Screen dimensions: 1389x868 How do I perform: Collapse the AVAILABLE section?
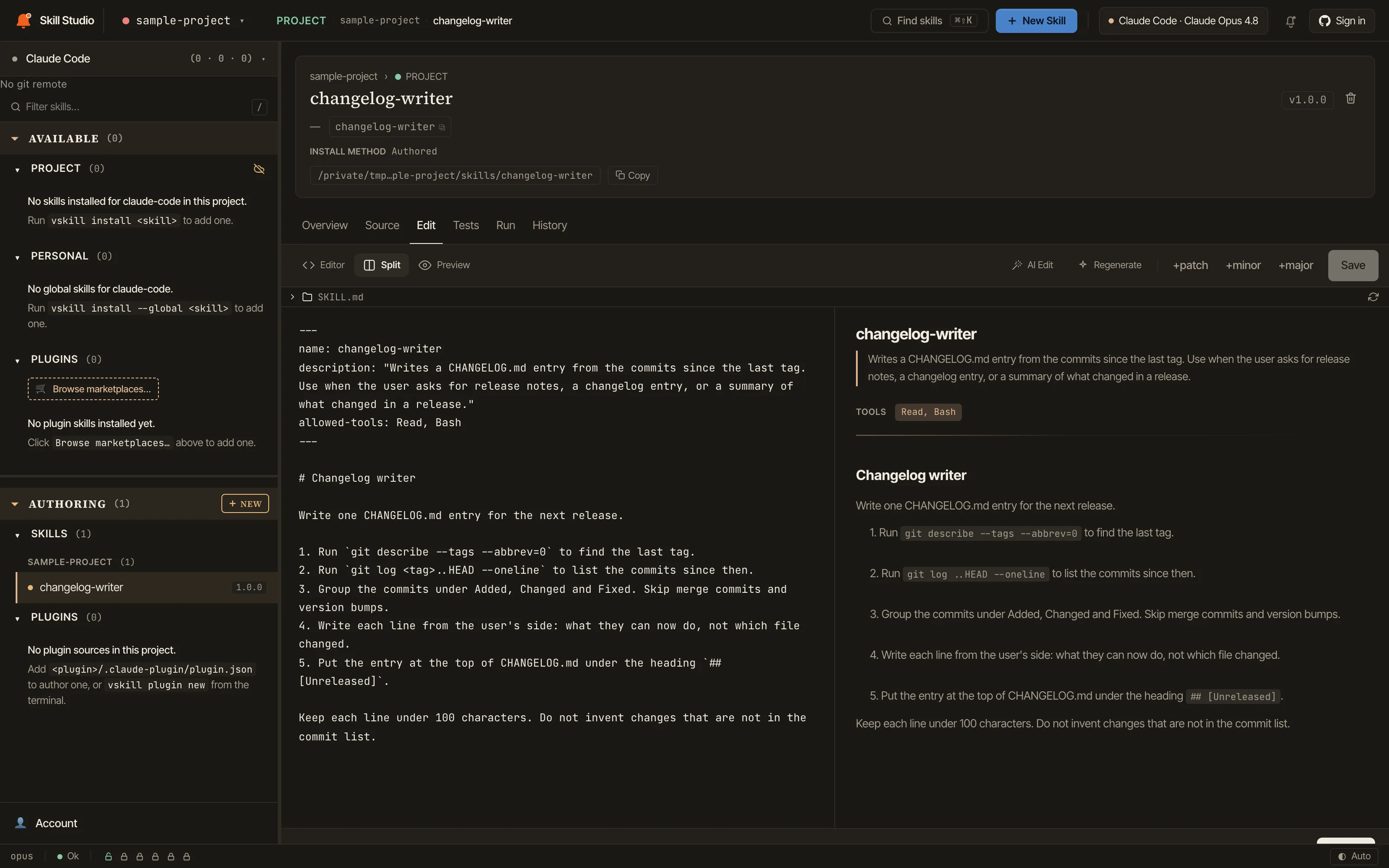(x=15, y=138)
